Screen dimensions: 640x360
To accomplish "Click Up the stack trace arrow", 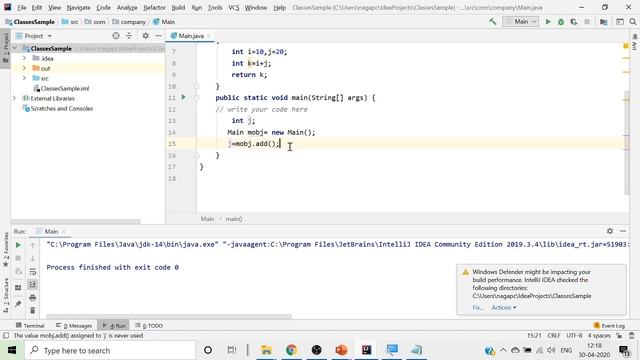I will pos(33,245).
